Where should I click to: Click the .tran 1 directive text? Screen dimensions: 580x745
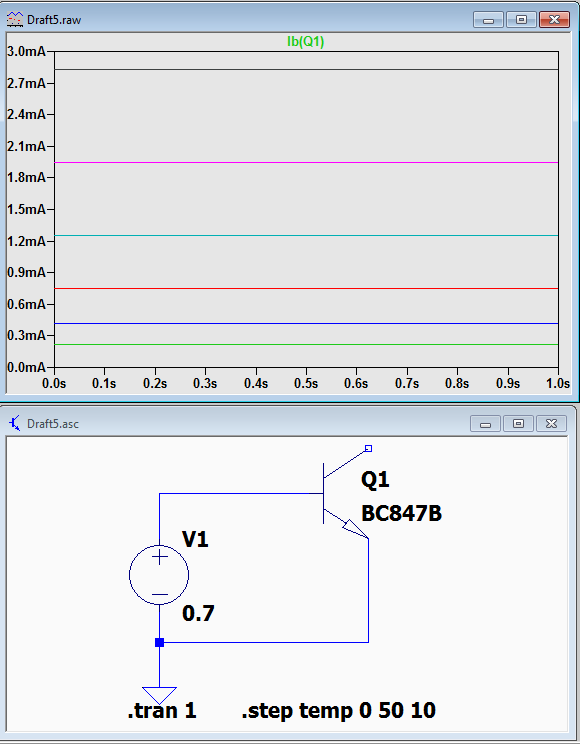(x=162, y=711)
